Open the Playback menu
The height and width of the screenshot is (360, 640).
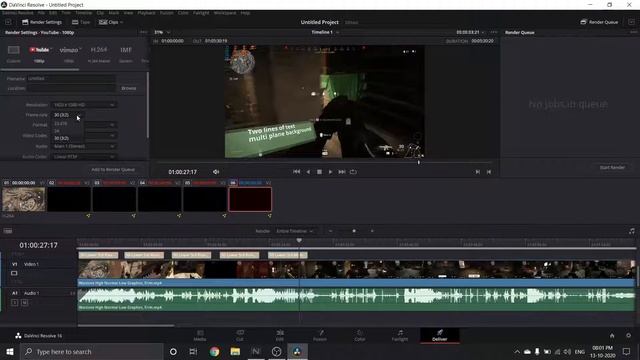click(x=146, y=13)
